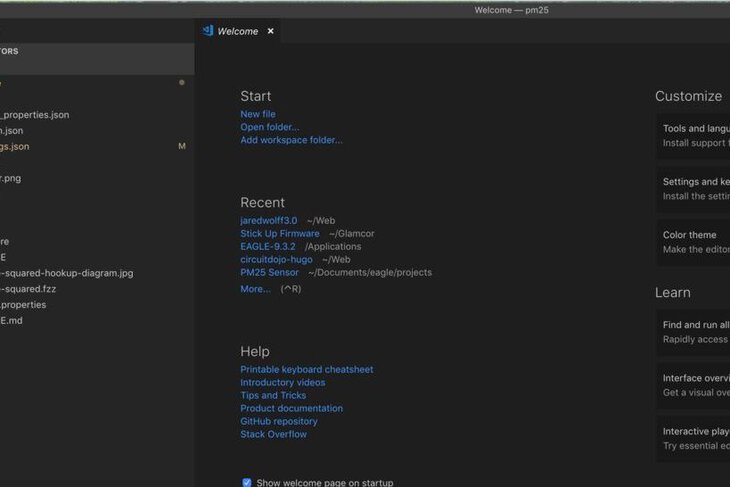Choose Open folder... link
Viewport: 730px width, 487px height.
pyautogui.click(x=270, y=127)
